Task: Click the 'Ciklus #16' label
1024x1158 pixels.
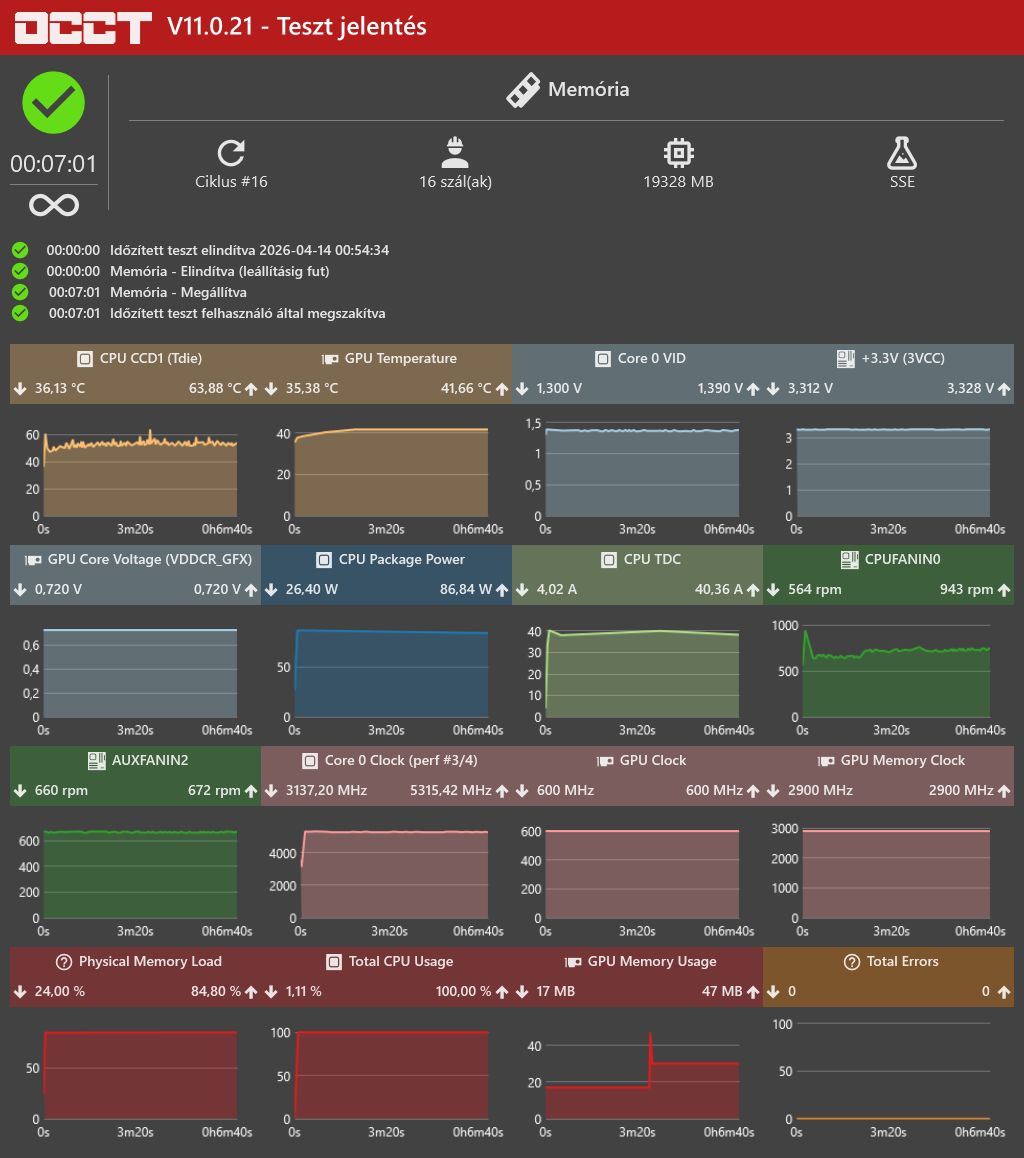Action: click(231, 182)
